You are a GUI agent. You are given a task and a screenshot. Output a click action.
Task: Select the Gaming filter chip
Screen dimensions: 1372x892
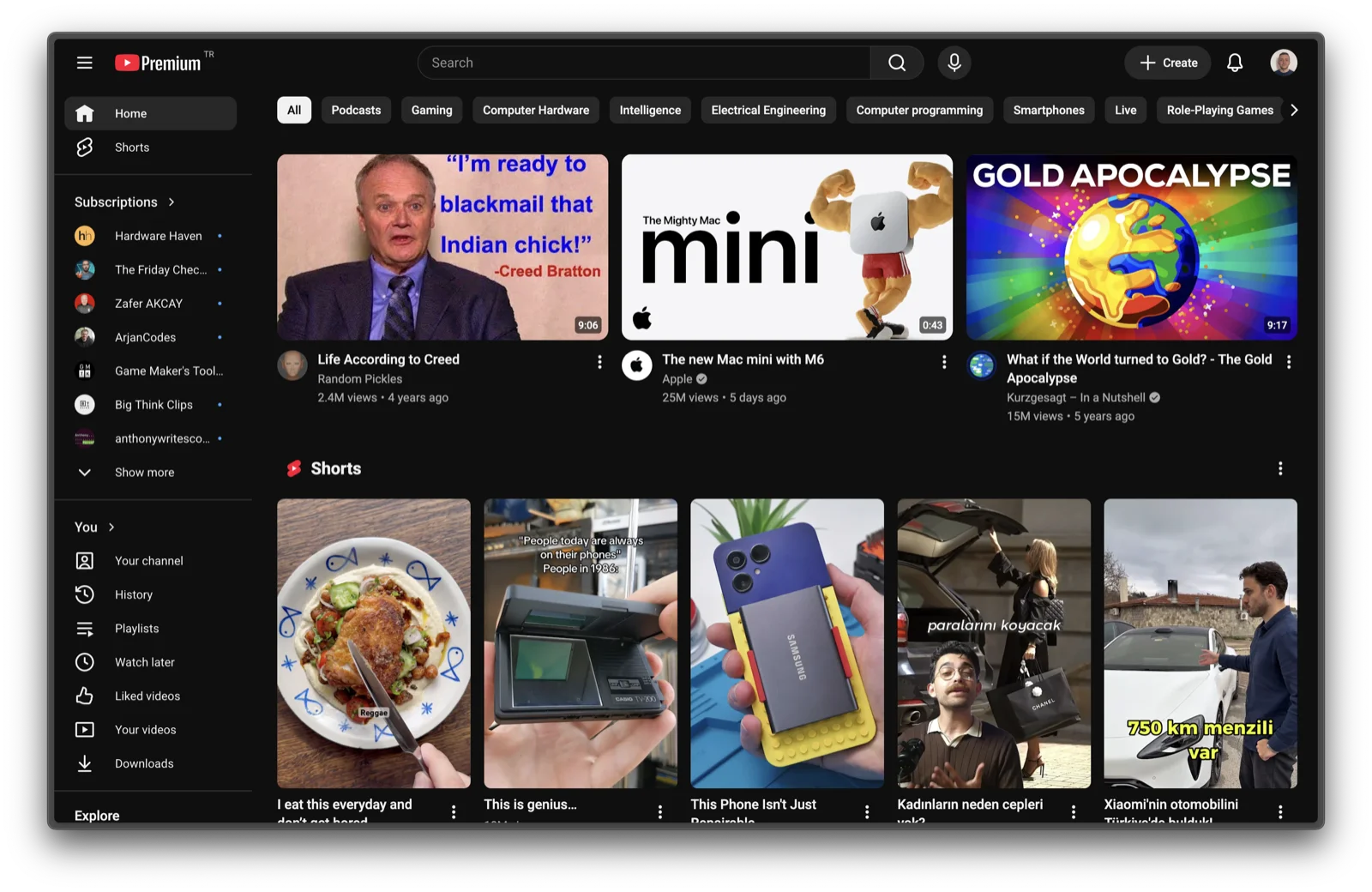tap(431, 110)
